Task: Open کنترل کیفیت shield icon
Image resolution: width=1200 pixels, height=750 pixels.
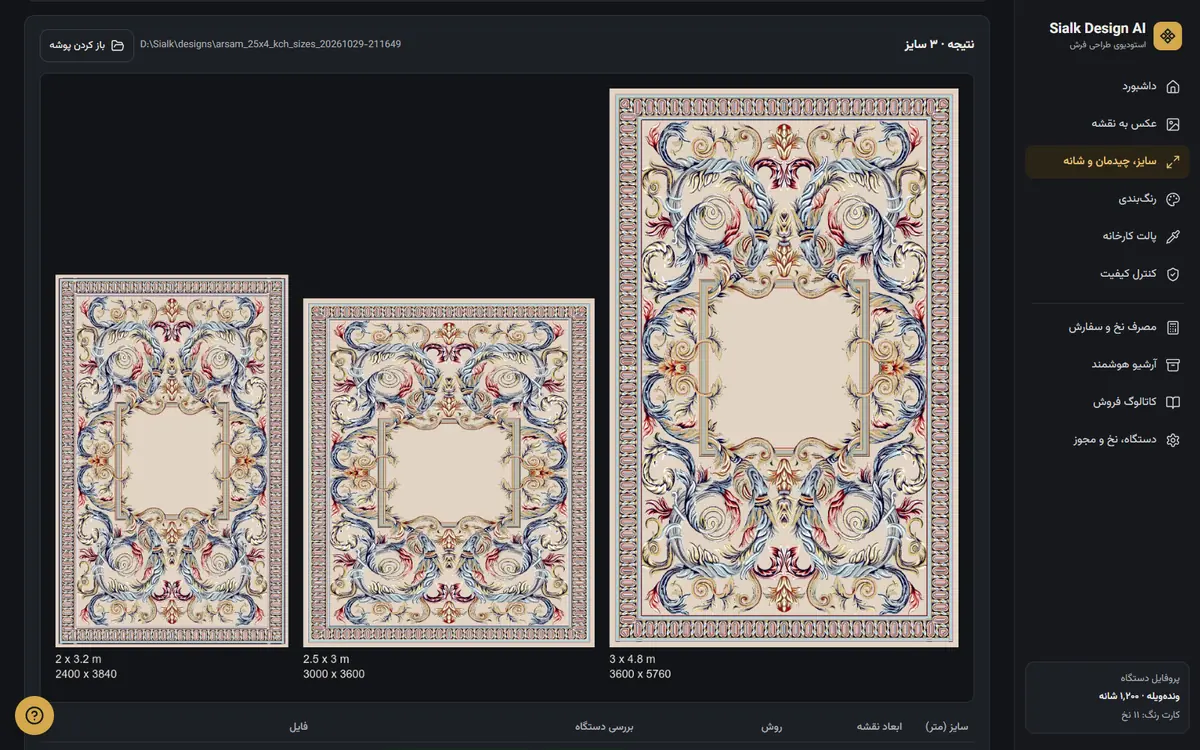Action: point(1173,273)
